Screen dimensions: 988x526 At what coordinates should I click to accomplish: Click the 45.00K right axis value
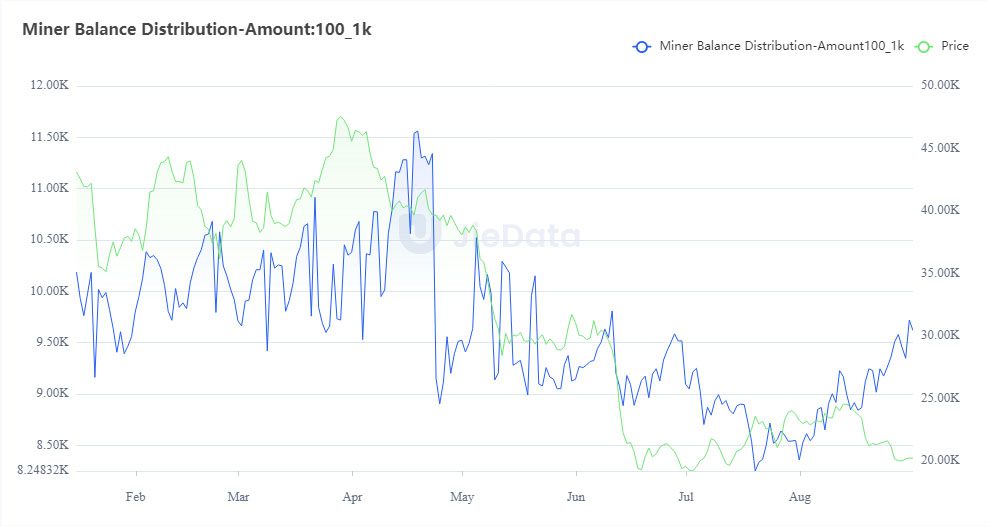click(x=941, y=147)
